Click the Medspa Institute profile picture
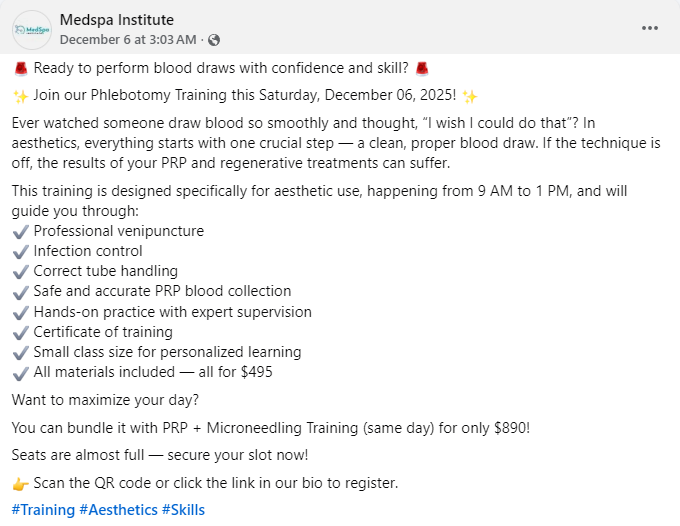Image resolution: width=680 pixels, height=526 pixels. 32,29
